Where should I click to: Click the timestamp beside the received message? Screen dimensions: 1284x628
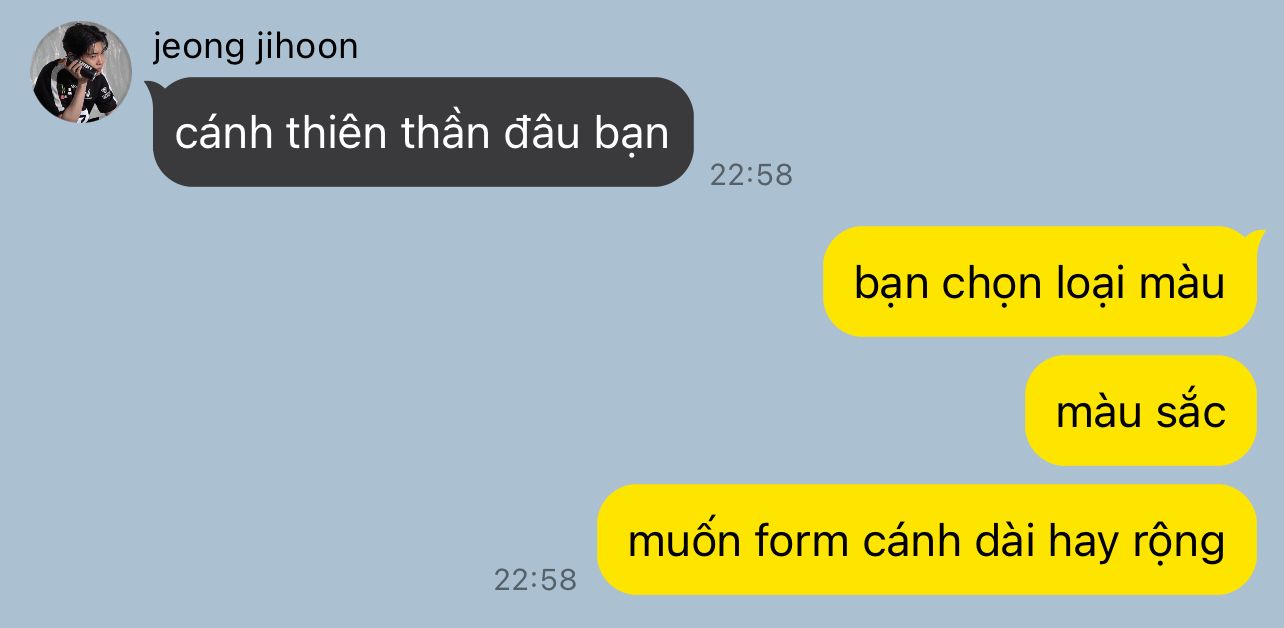[x=751, y=175]
